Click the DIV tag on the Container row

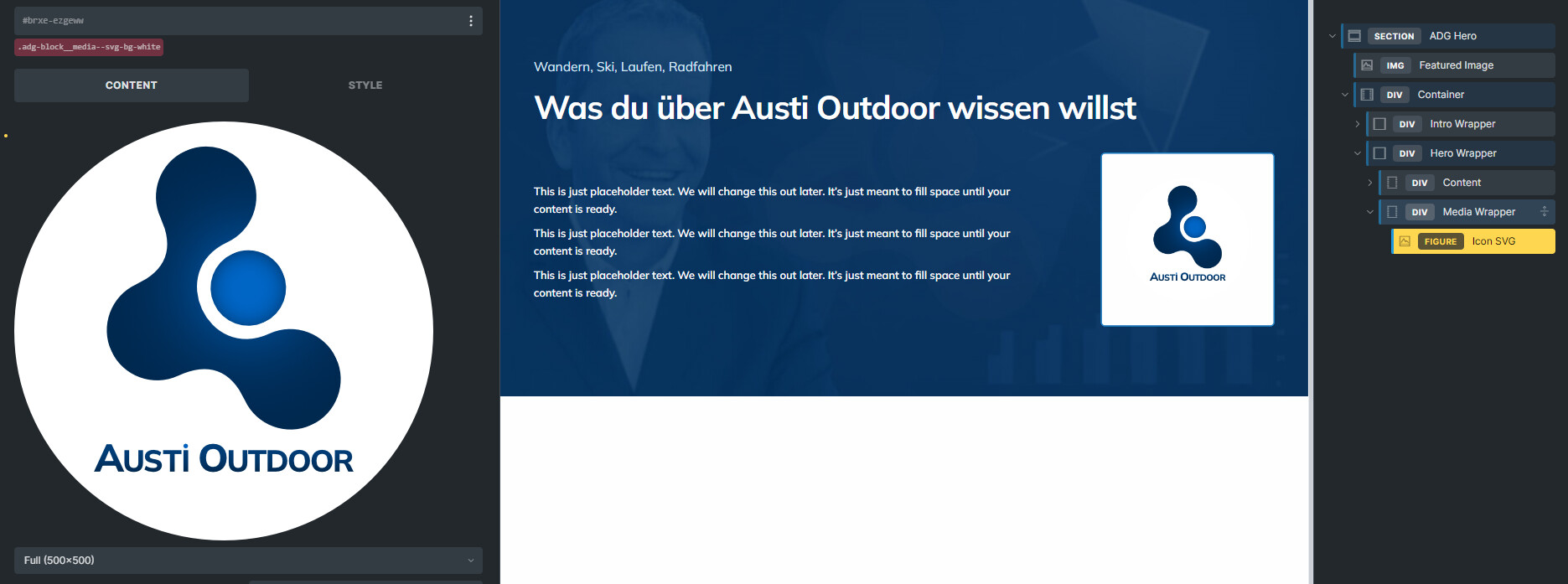[x=1395, y=95]
